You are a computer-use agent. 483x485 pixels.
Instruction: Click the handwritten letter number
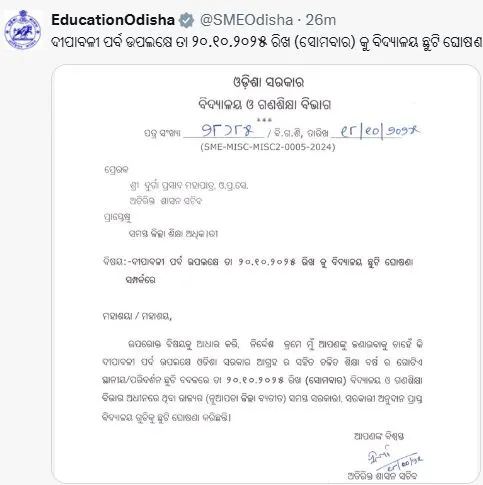point(227,130)
